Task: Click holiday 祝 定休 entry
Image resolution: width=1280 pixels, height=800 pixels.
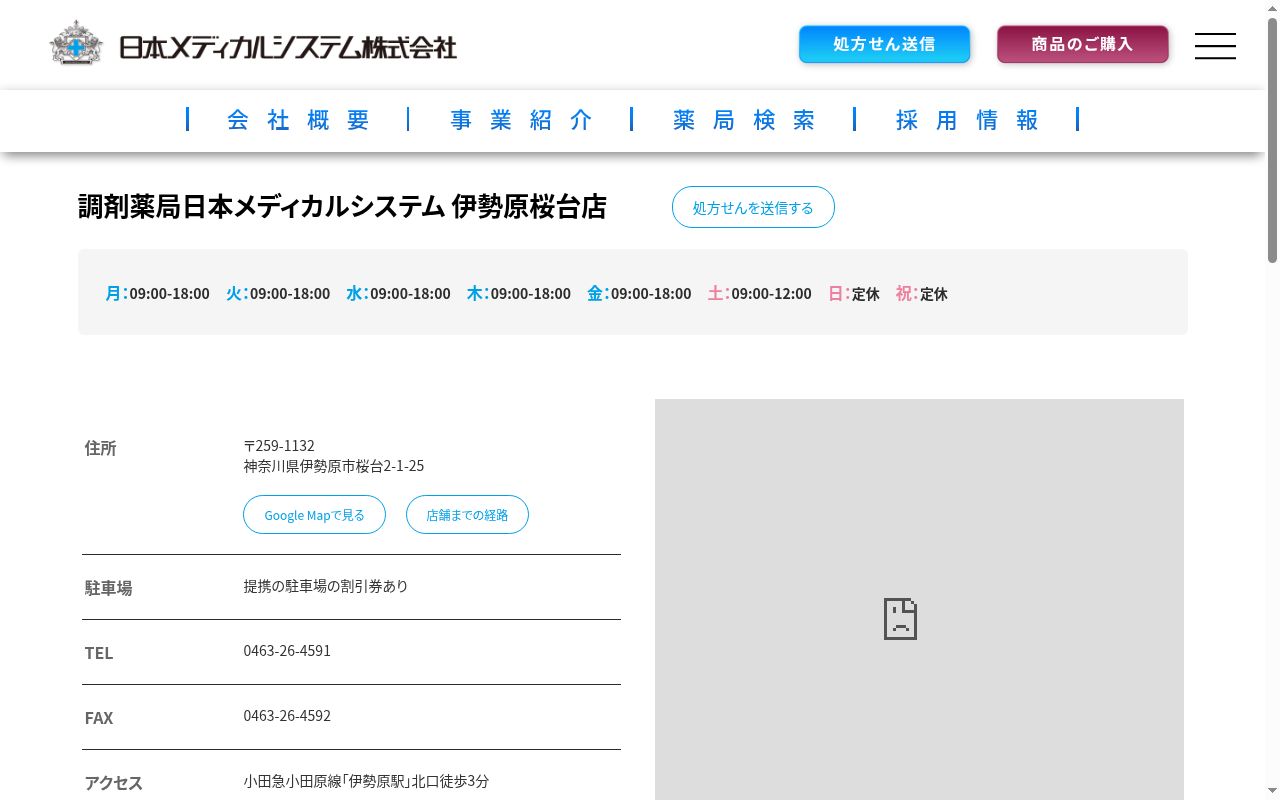Action: [921, 293]
